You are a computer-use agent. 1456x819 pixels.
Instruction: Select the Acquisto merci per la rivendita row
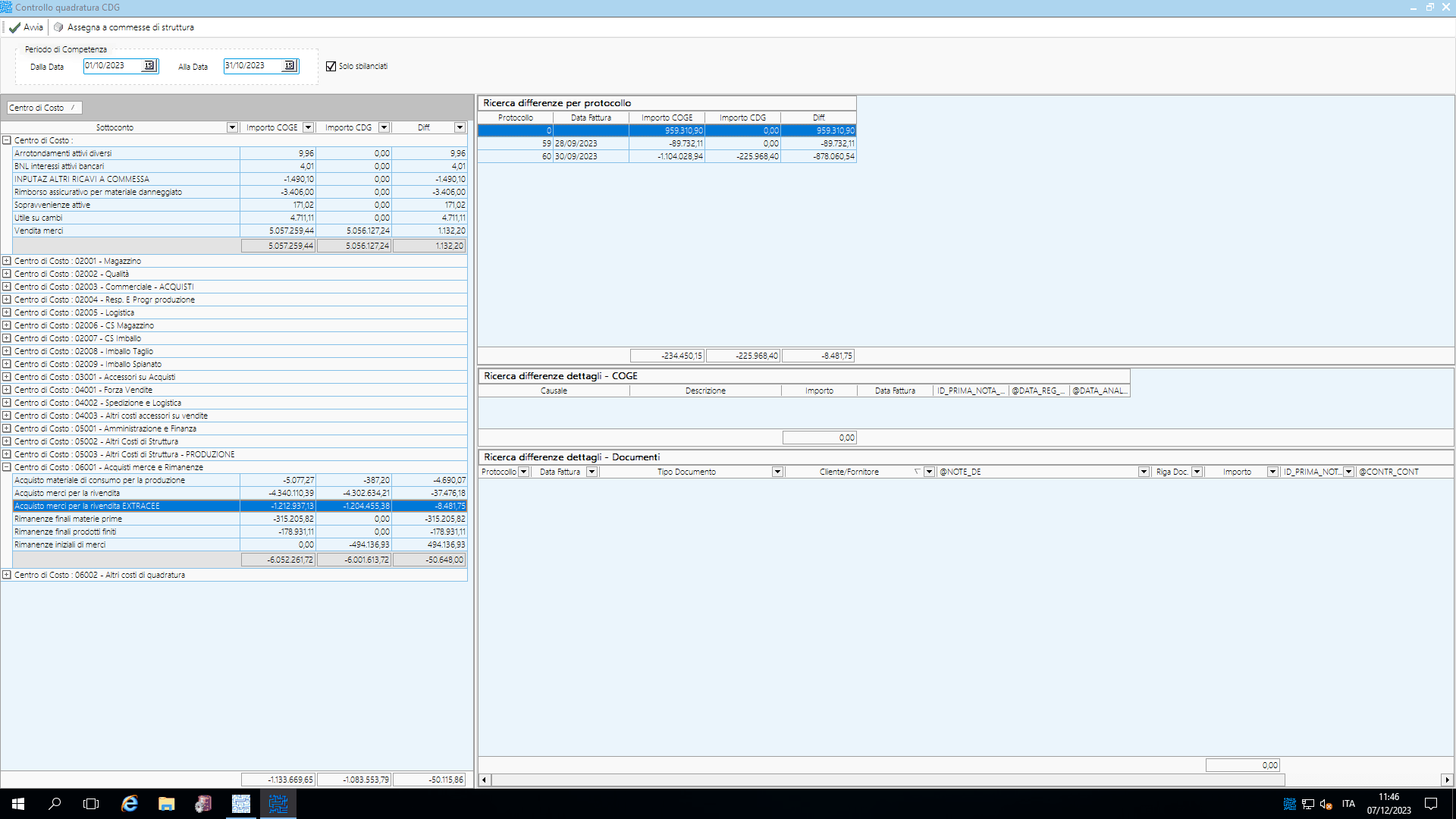pyautogui.click(x=240, y=493)
